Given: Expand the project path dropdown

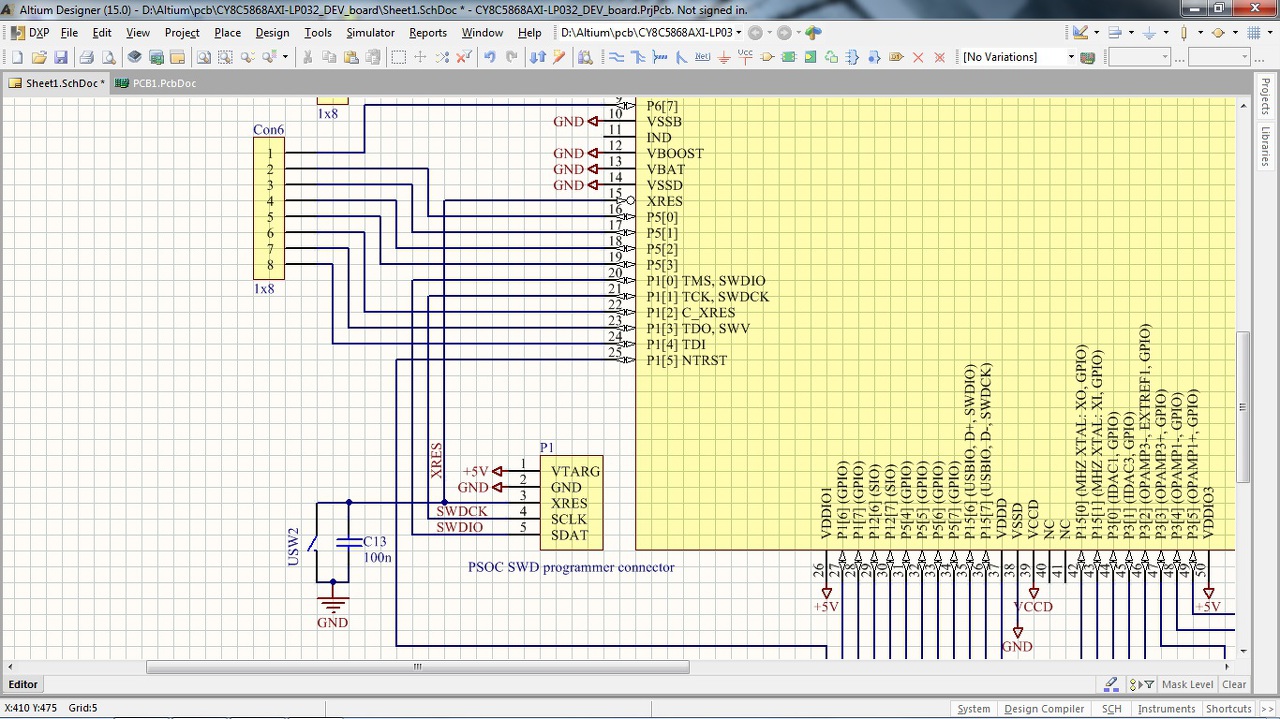Looking at the screenshot, I should [x=738, y=33].
